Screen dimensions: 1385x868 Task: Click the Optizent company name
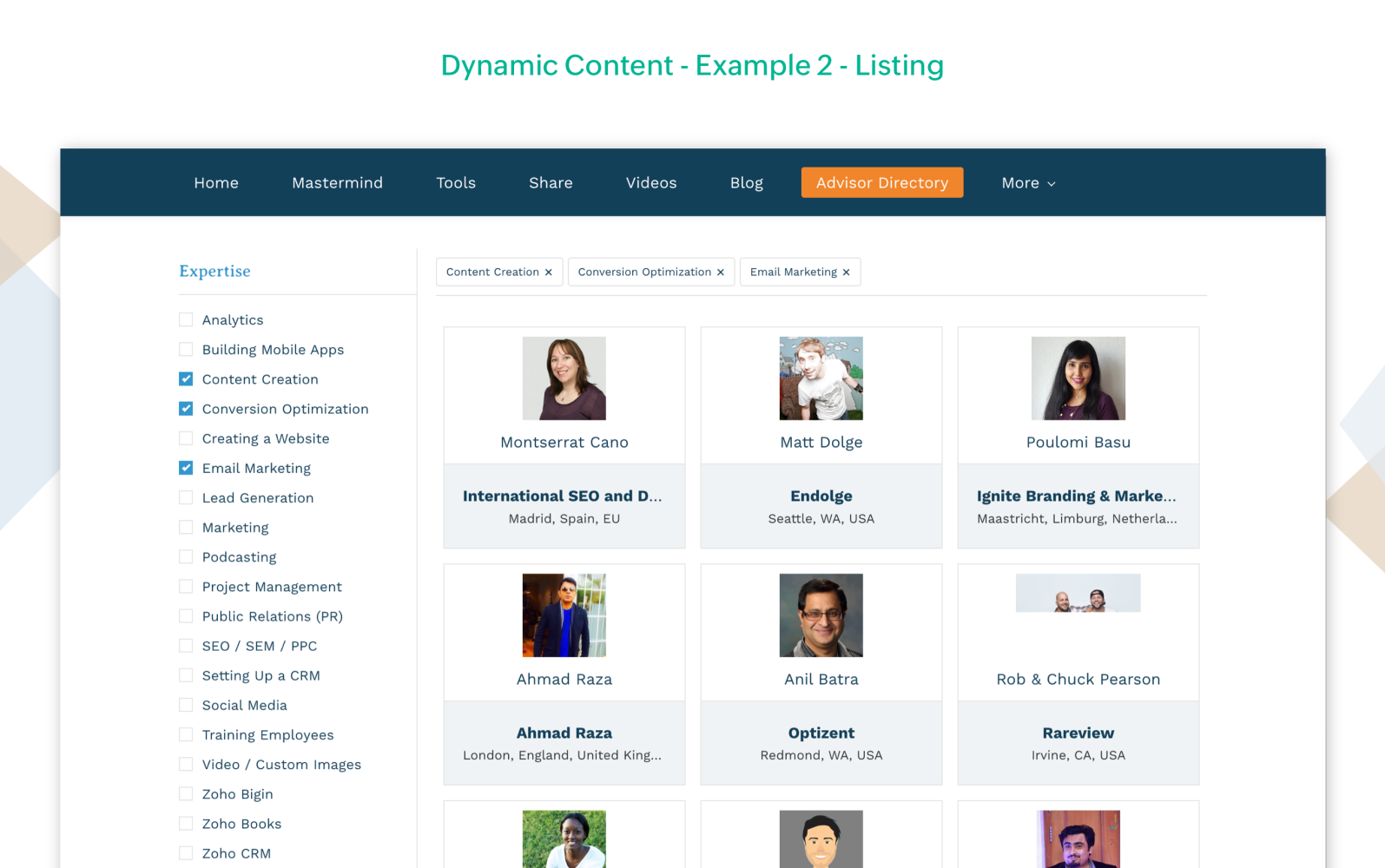coord(821,733)
